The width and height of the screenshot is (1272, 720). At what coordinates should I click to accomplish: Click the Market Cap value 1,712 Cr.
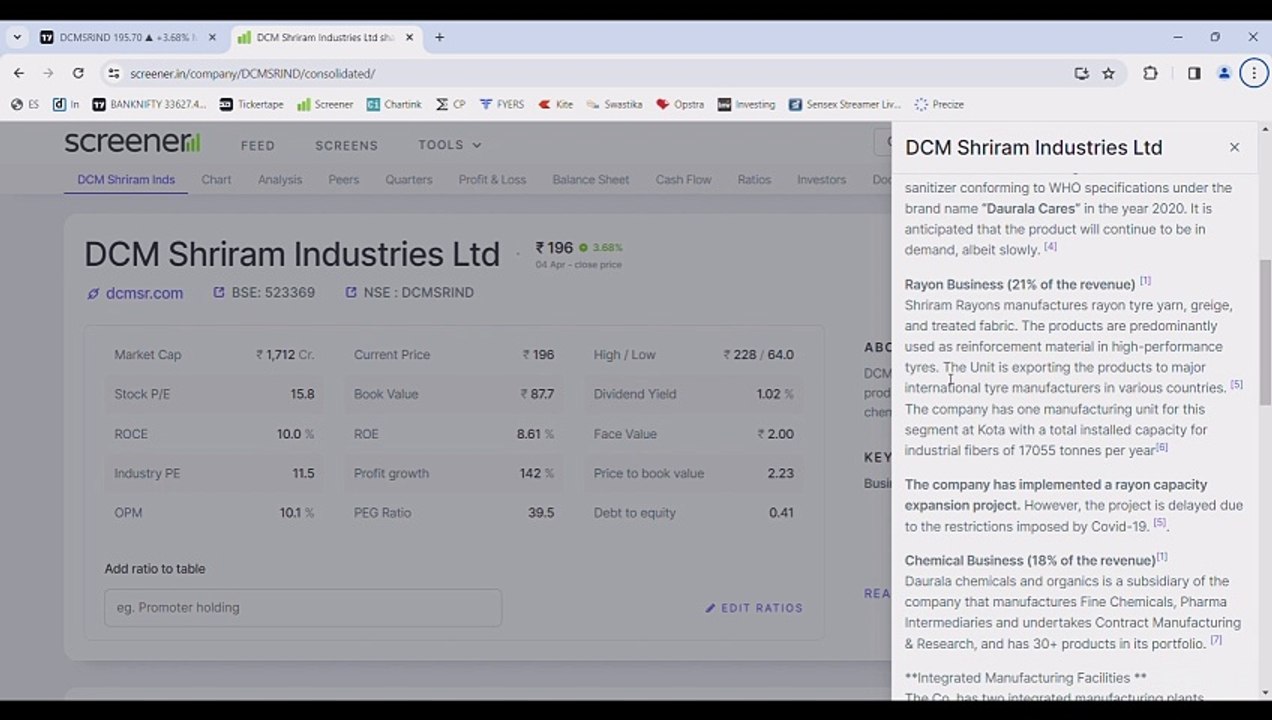coord(285,355)
